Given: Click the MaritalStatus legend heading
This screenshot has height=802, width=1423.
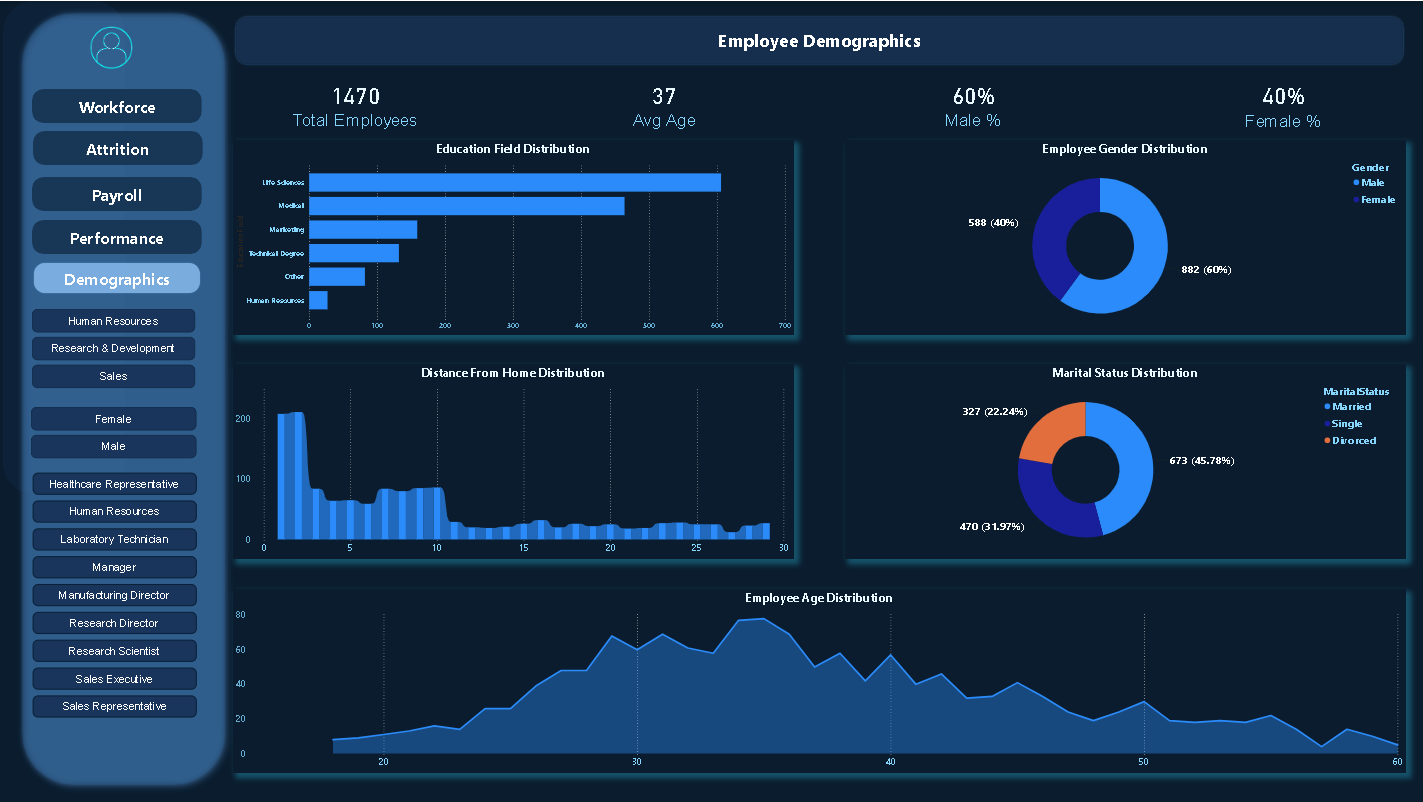Looking at the screenshot, I should [x=1356, y=392].
